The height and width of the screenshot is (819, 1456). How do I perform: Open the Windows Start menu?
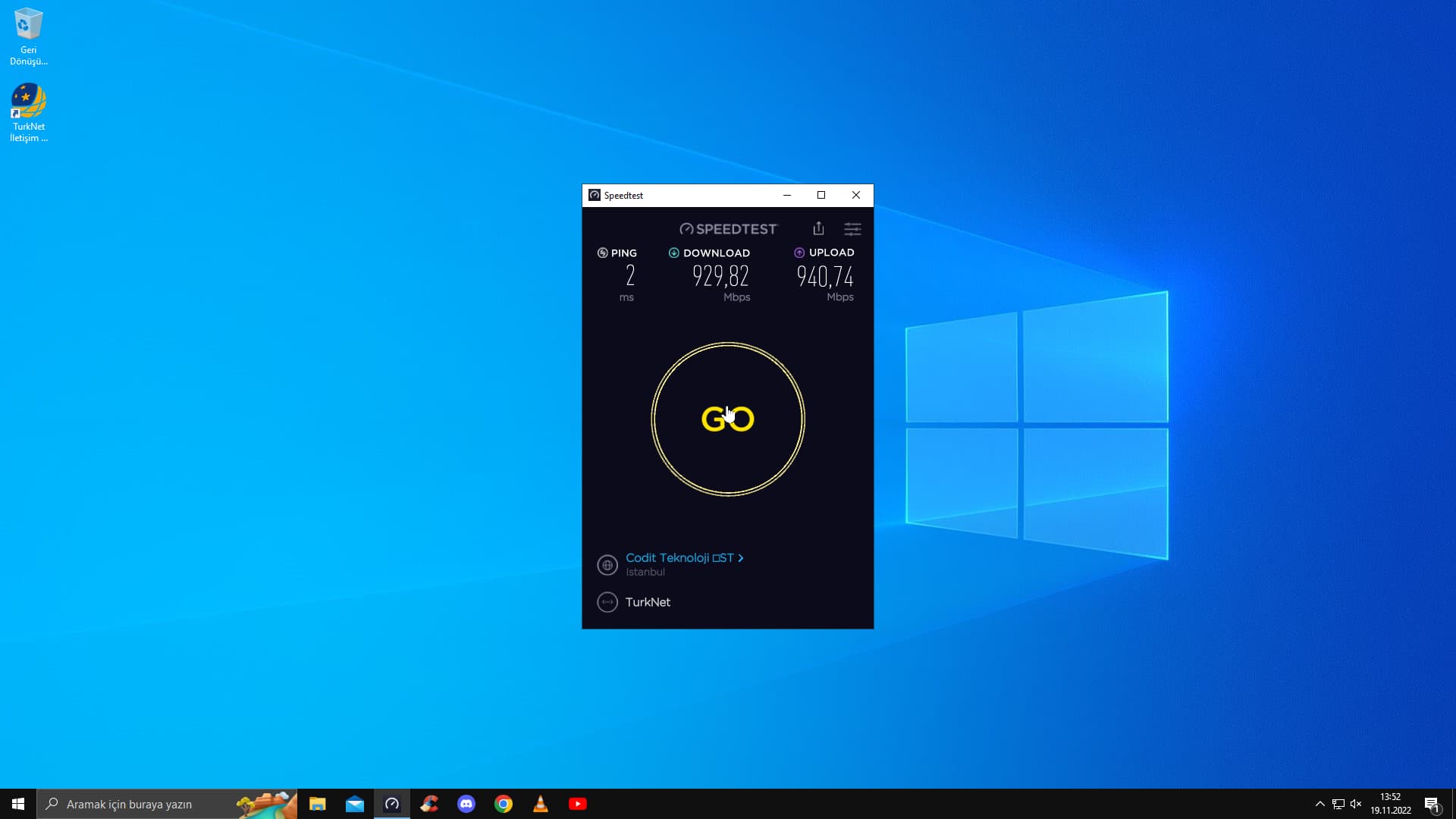coord(18,804)
